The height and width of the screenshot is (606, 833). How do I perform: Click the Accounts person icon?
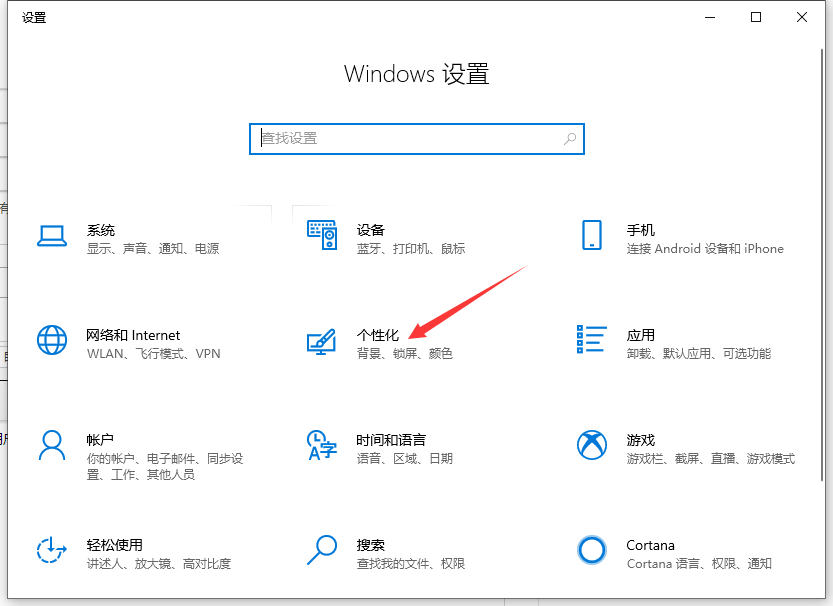(x=51, y=445)
